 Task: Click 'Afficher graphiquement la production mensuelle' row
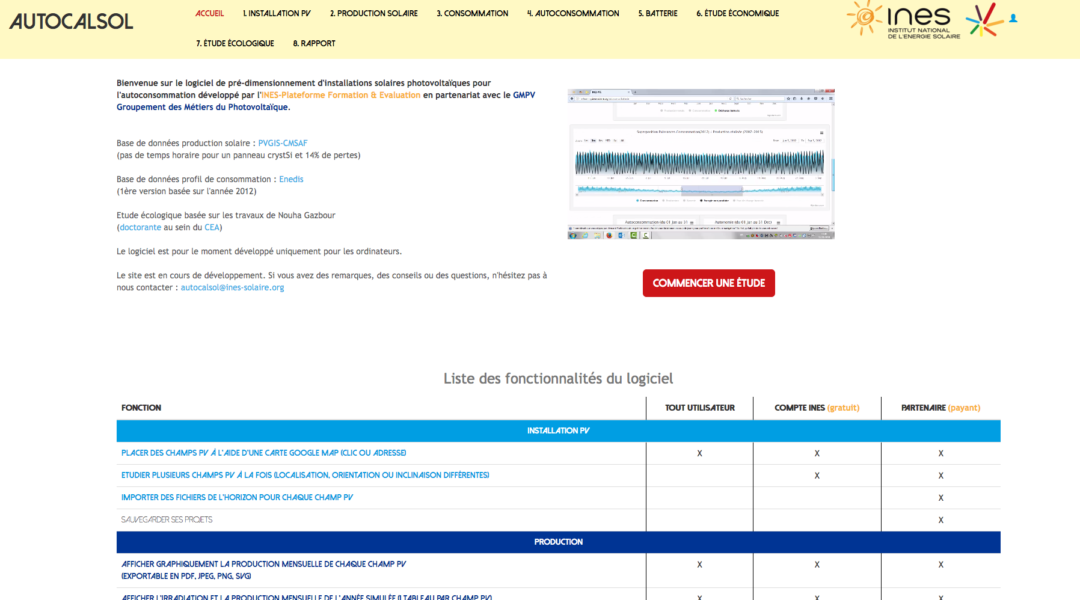click(x=559, y=570)
